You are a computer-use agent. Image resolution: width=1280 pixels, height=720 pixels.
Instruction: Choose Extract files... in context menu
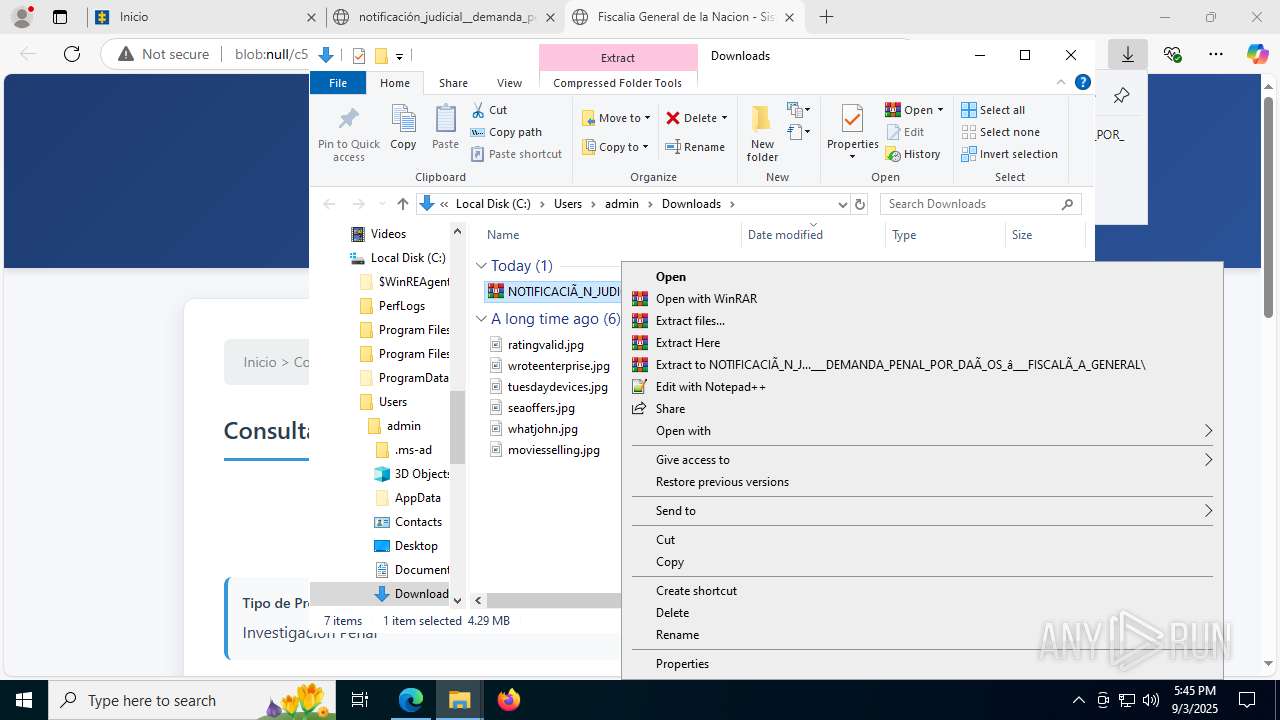[x=922, y=321]
